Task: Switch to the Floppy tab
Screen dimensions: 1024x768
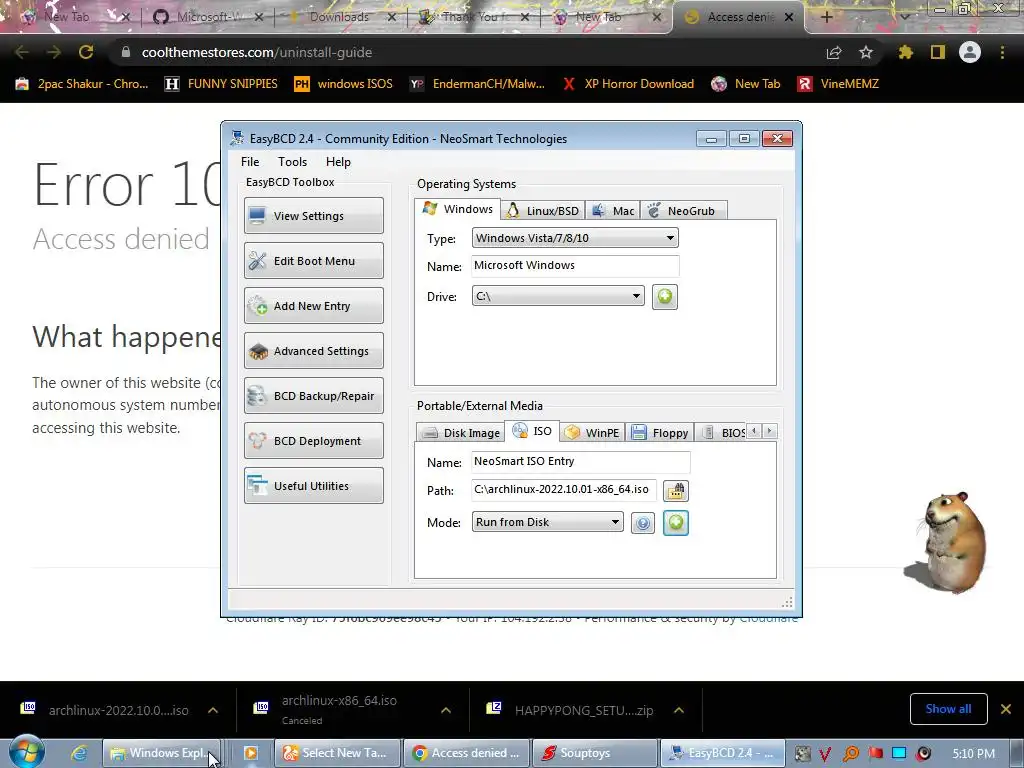Action: [x=660, y=433]
